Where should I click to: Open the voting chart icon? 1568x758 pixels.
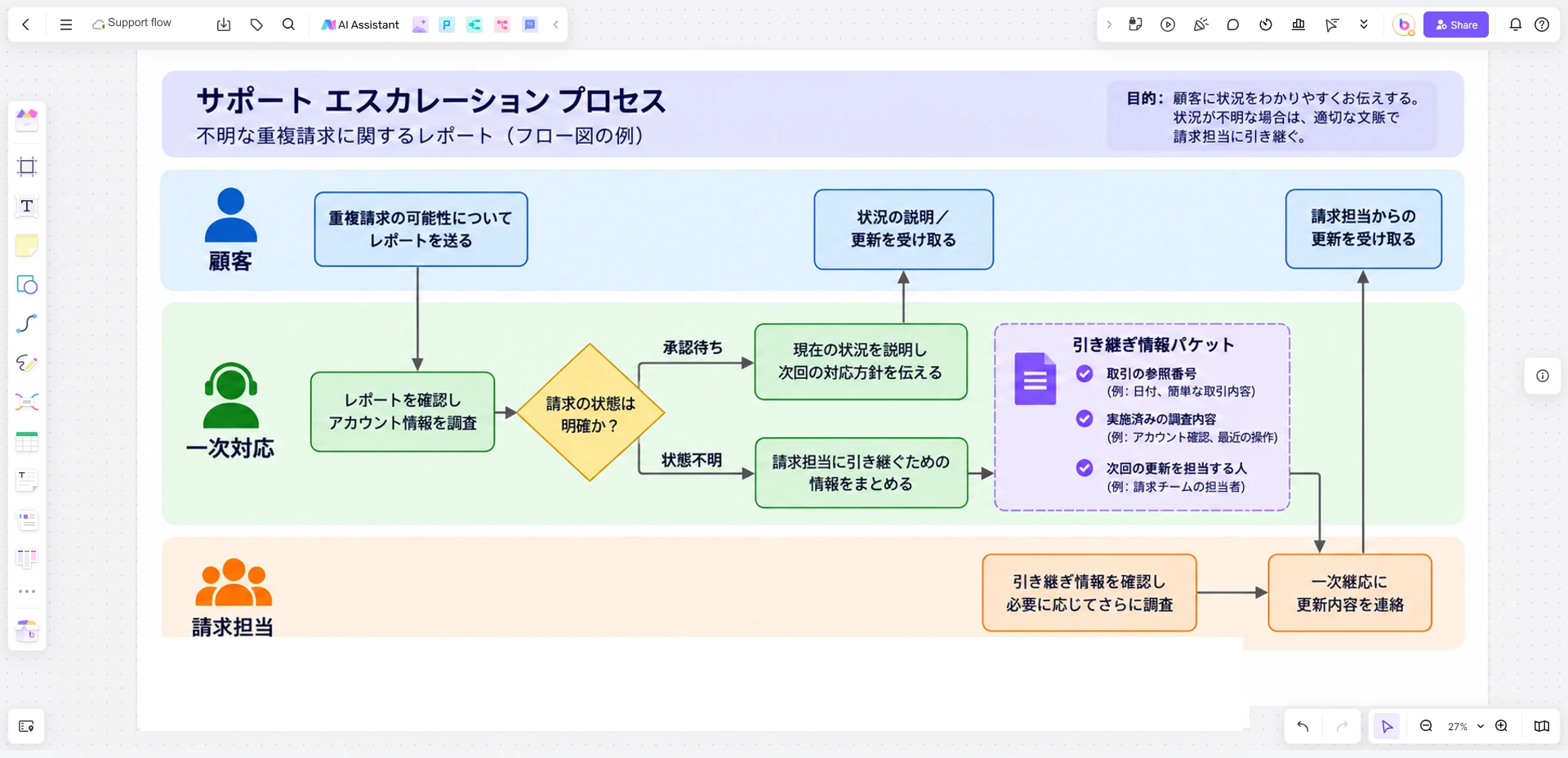click(x=1298, y=25)
